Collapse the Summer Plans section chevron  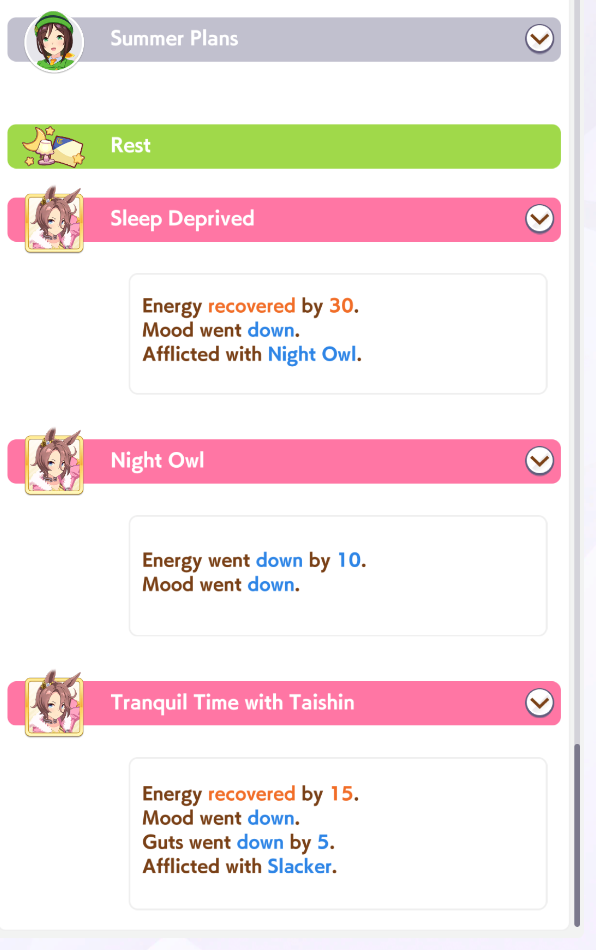539,39
